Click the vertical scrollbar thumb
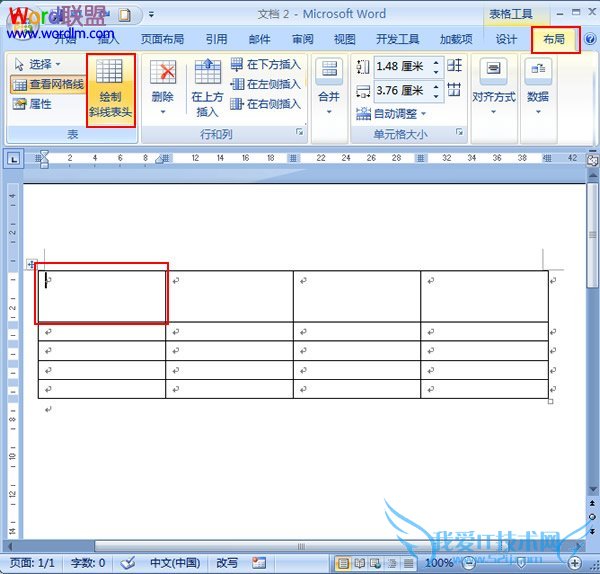This screenshot has width=600, height=574. [592, 236]
